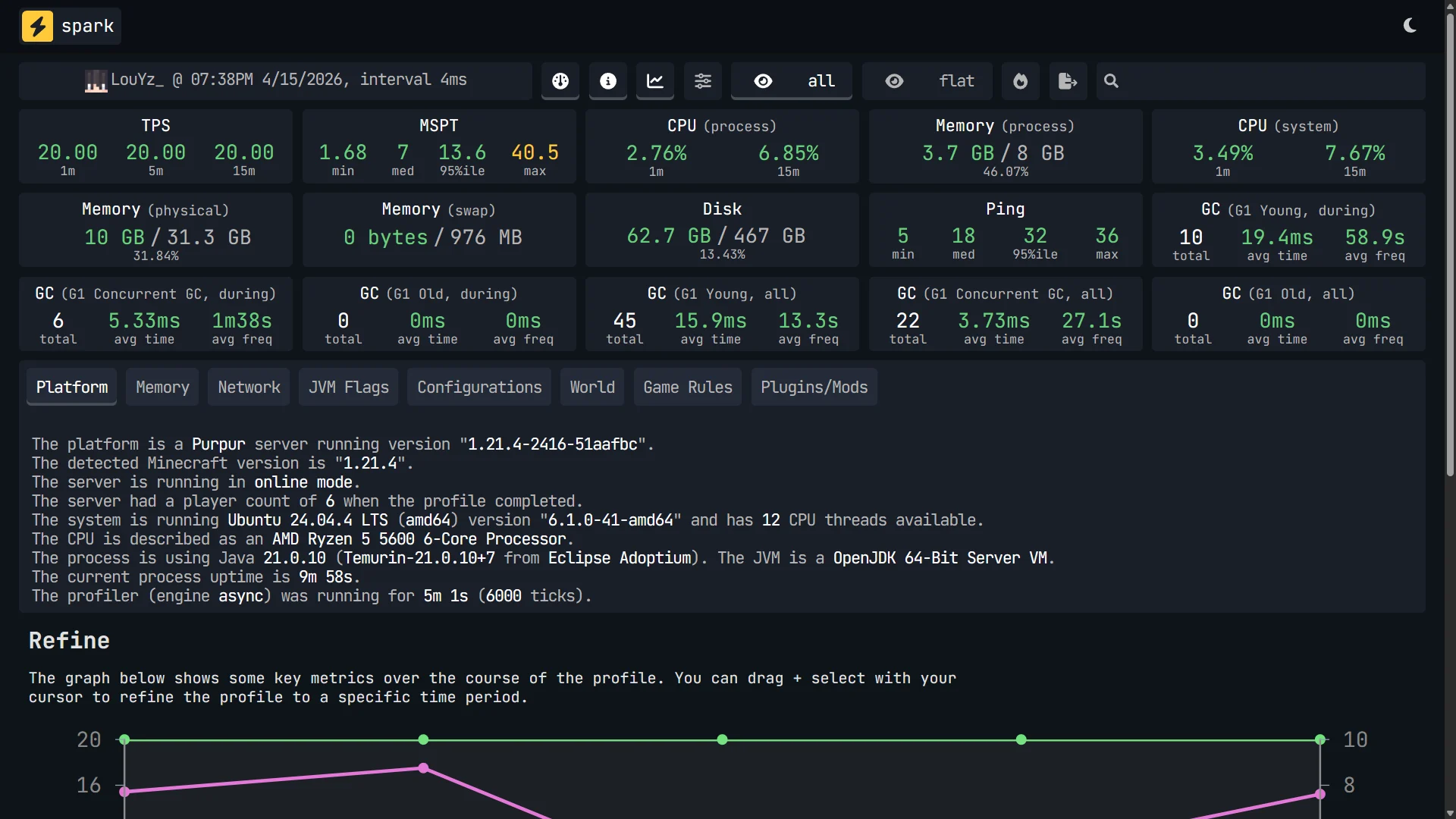Switch to the World tab
1456x819 pixels.
click(592, 388)
